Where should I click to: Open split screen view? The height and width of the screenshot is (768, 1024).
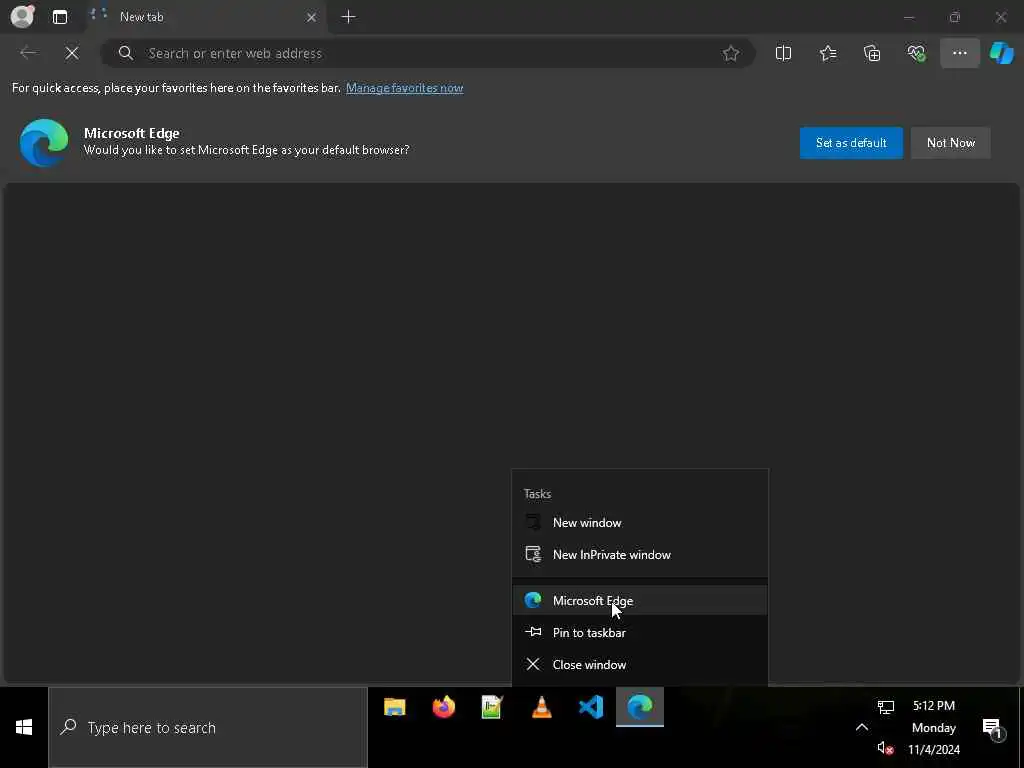coord(783,54)
